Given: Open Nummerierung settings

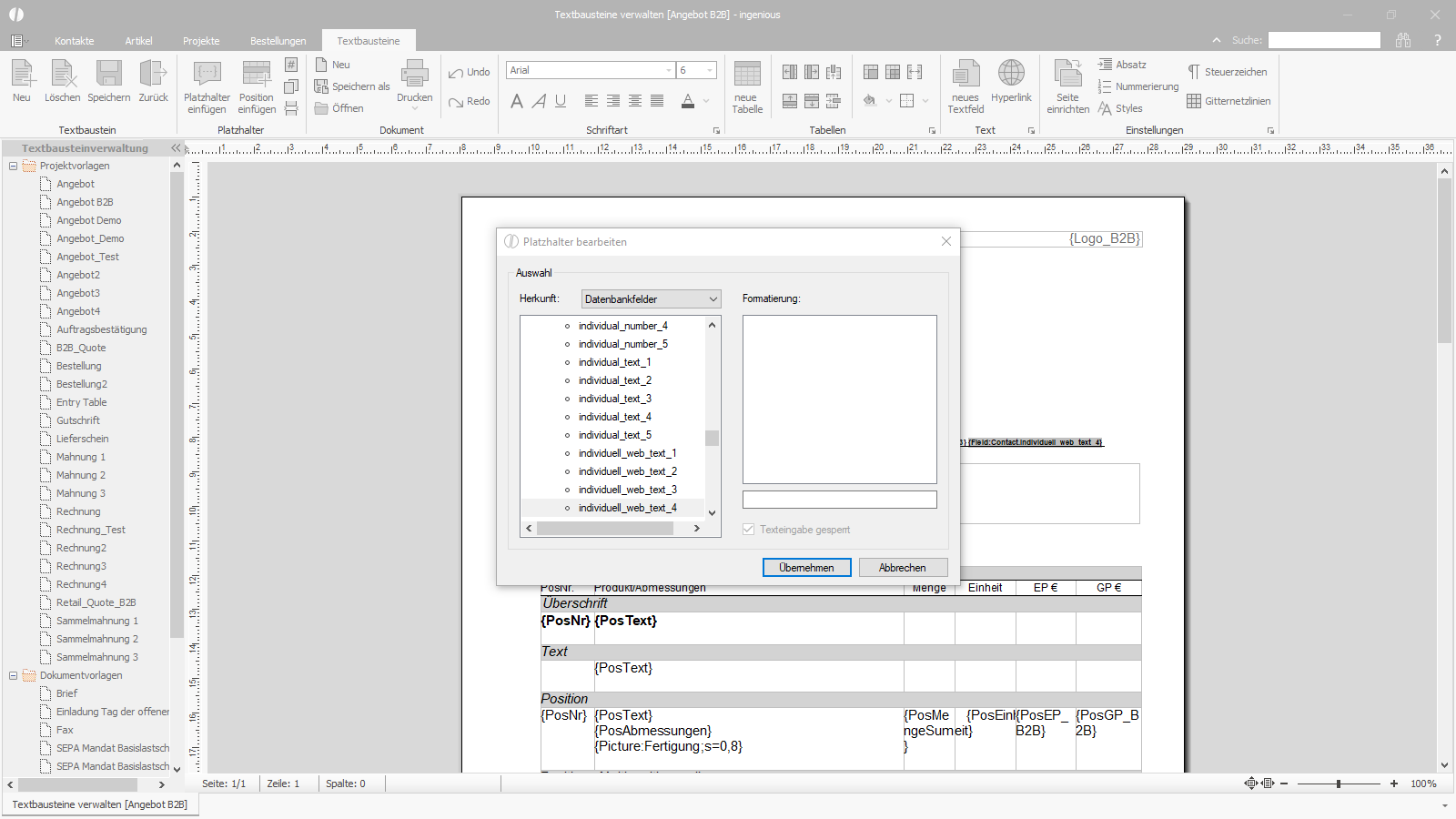Looking at the screenshot, I should 1138,86.
